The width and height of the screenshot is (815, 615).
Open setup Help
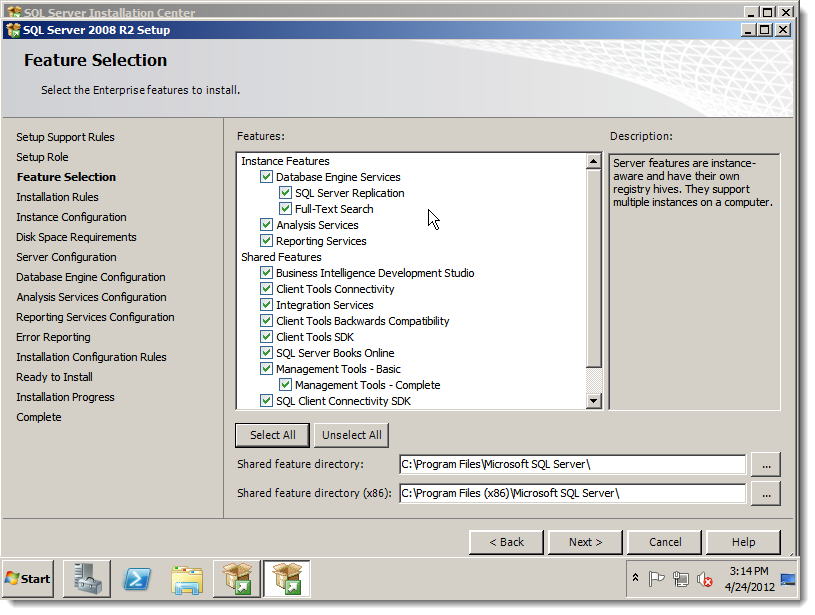point(743,542)
